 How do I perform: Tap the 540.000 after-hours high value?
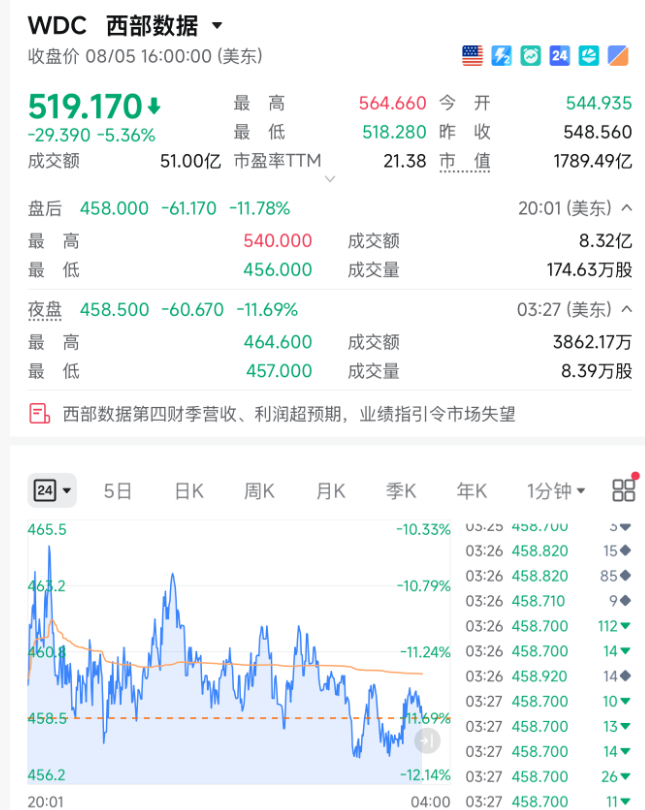coord(278,241)
